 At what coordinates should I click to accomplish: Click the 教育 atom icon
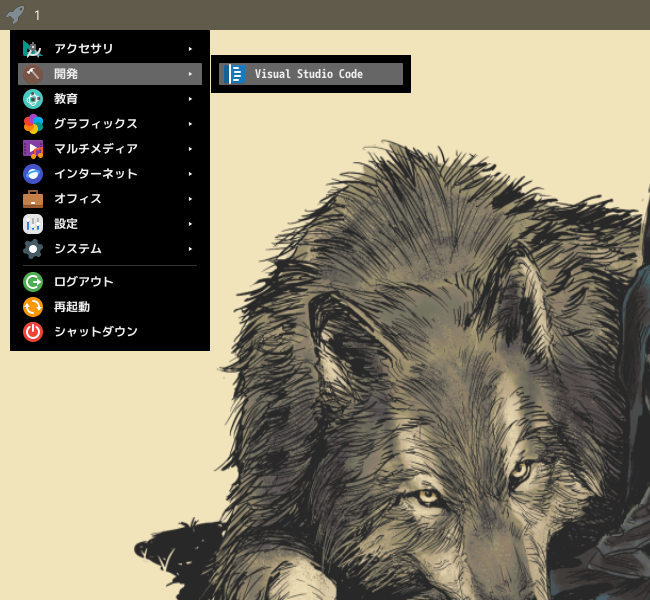[33, 99]
